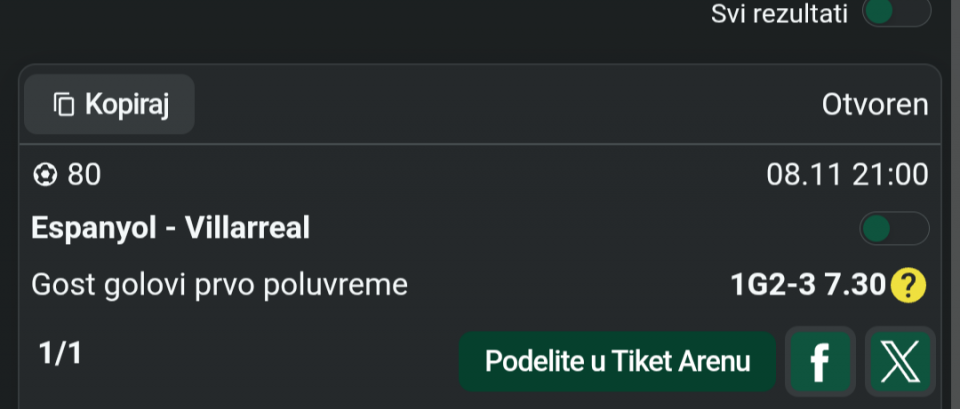Select the Gost golovi prvo poluvreme market

(220, 286)
